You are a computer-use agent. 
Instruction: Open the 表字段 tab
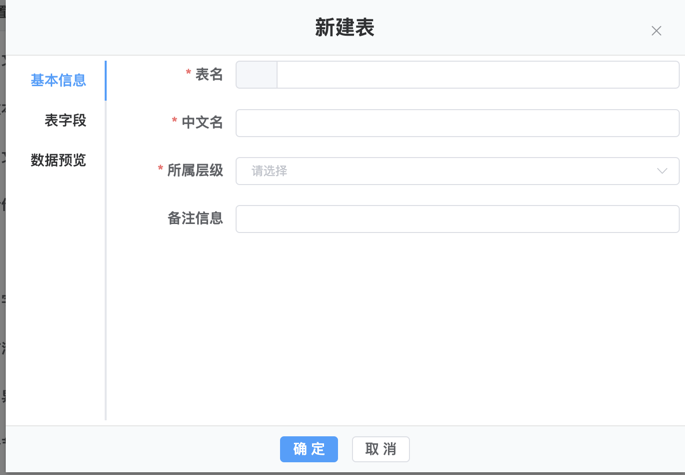pyautogui.click(x=65, y=120)
